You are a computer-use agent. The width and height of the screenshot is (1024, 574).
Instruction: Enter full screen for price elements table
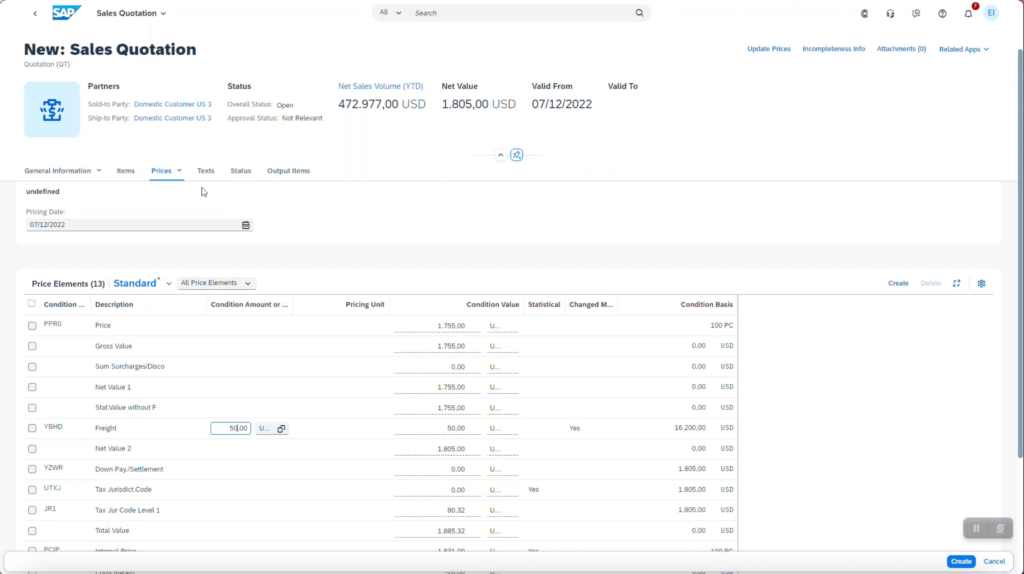957,283
